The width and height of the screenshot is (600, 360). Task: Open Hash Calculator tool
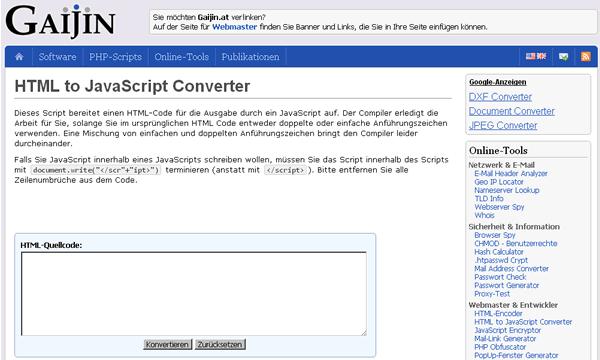coord(499,252)
